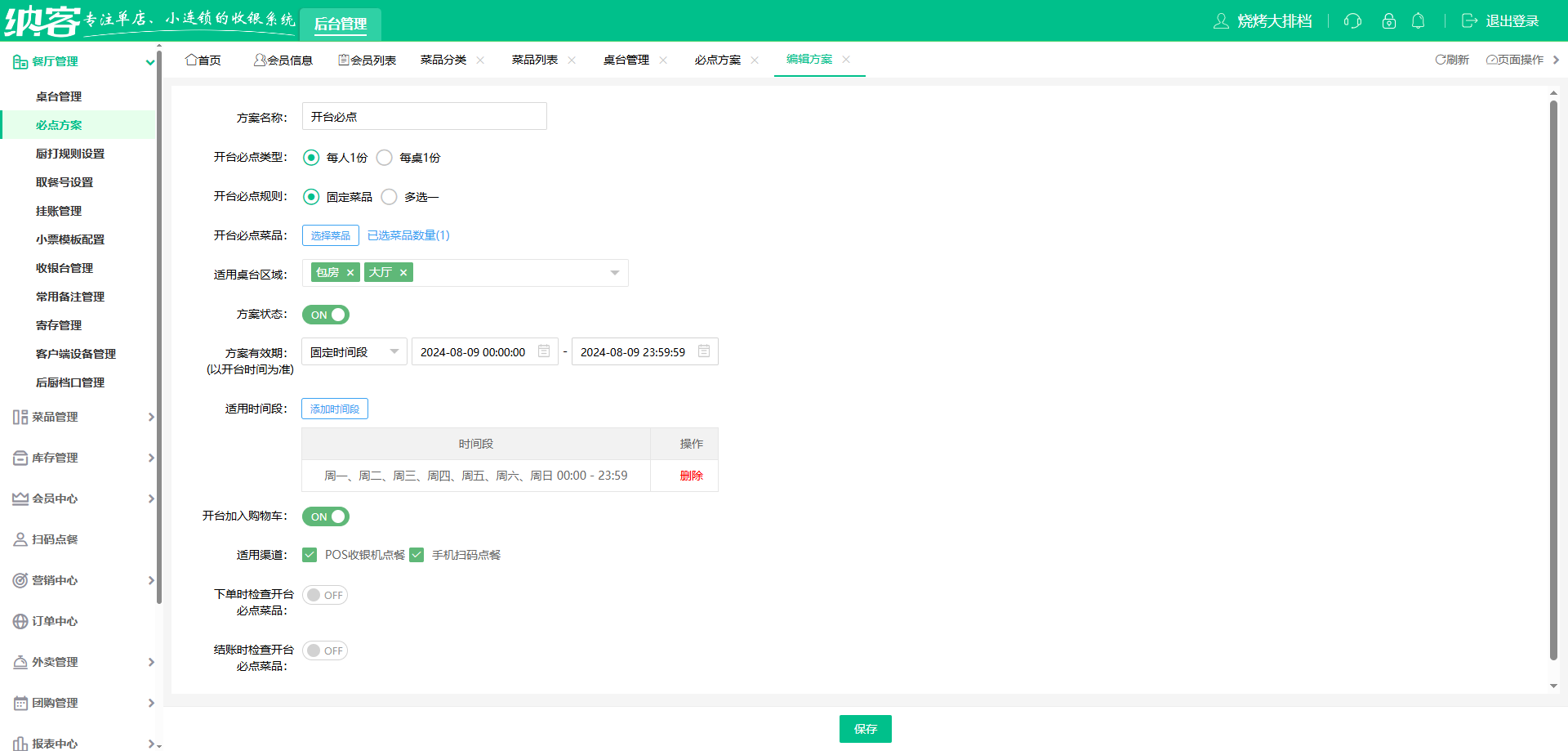The height and width of the screenshot is (751, 1568).
Task: Open the 营销中心 sidebar section icon
Action: (x=20, y=580)
